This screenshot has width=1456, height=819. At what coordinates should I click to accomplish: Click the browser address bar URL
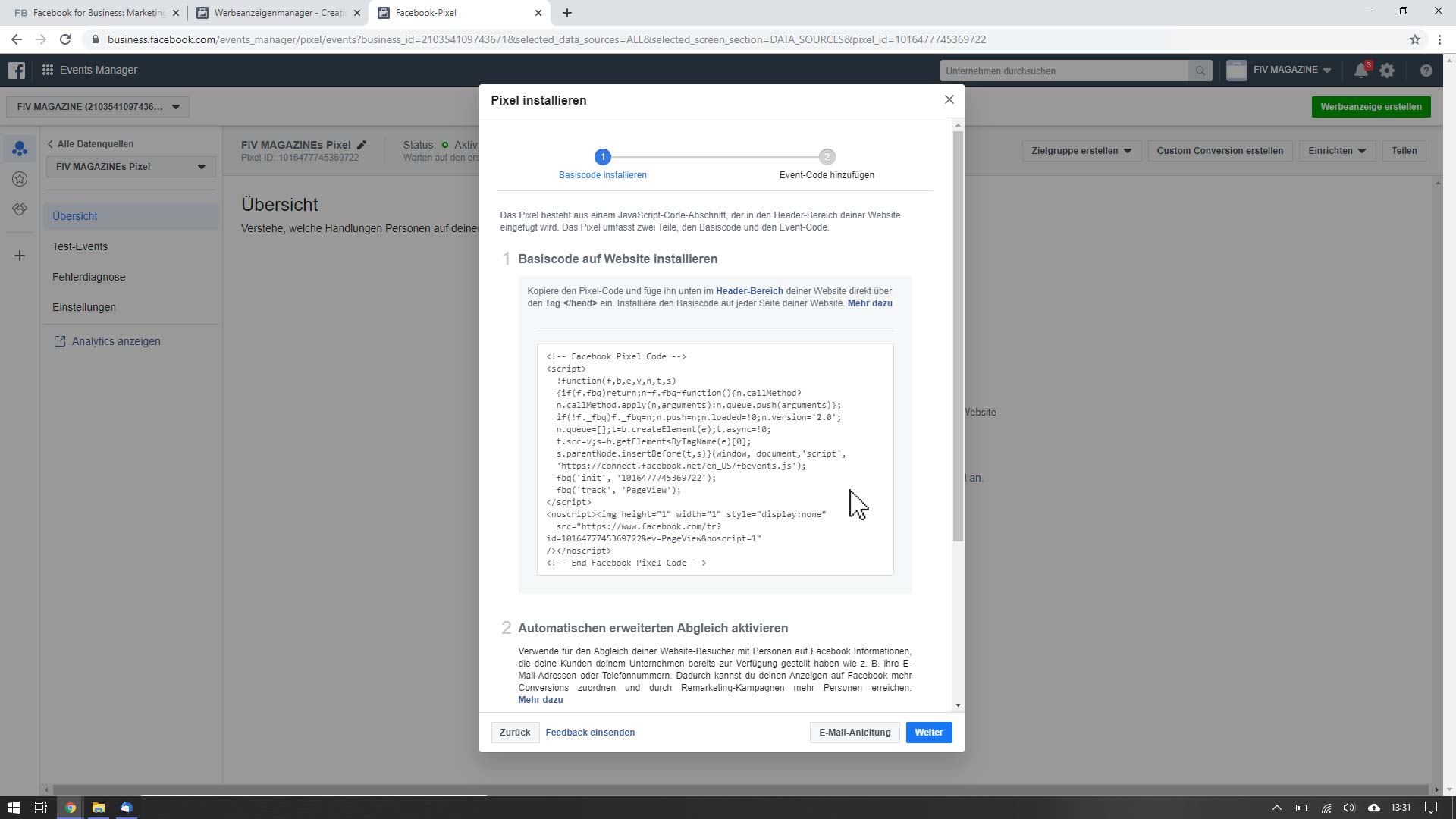[546, 39]
